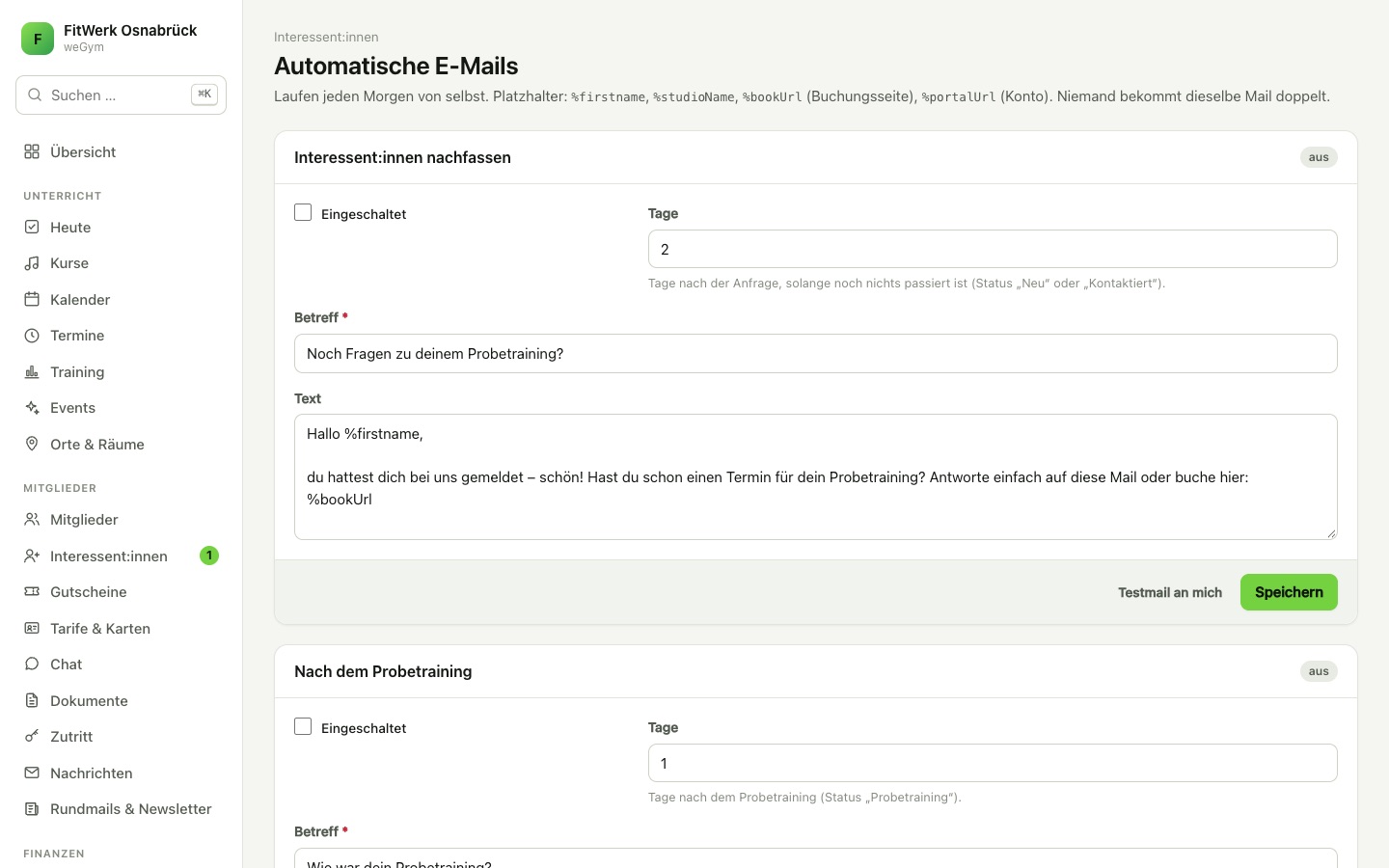Click the Dokumente file icon
1389x868 pixels.
click(x=32, y=700)
